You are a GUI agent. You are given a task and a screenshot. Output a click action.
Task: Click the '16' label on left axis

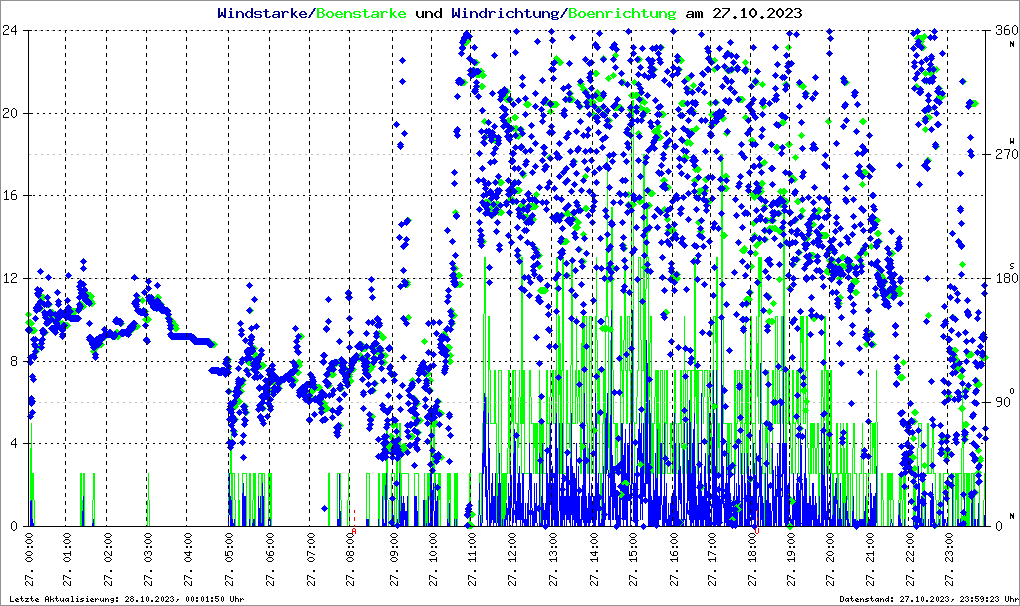point(12,196)
